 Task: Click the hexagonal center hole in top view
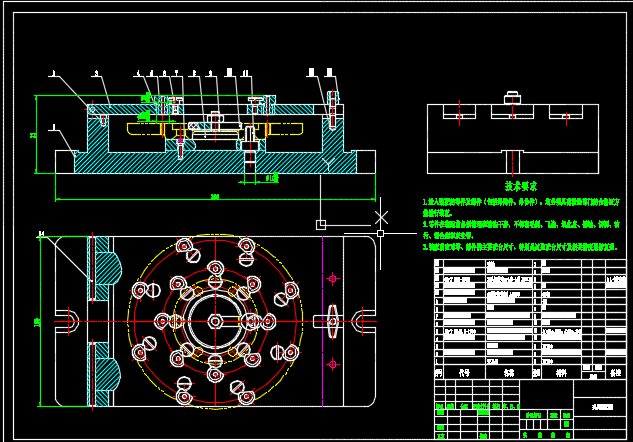click(x=215, y=321)
